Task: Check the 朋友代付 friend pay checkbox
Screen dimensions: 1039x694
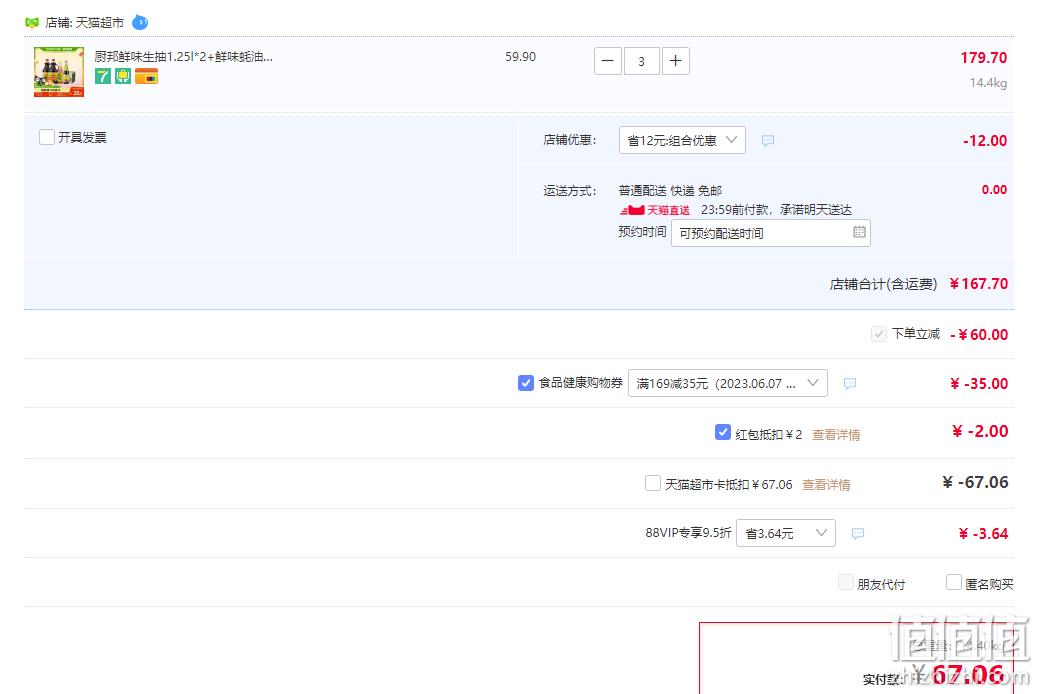Action: point(846,582)
